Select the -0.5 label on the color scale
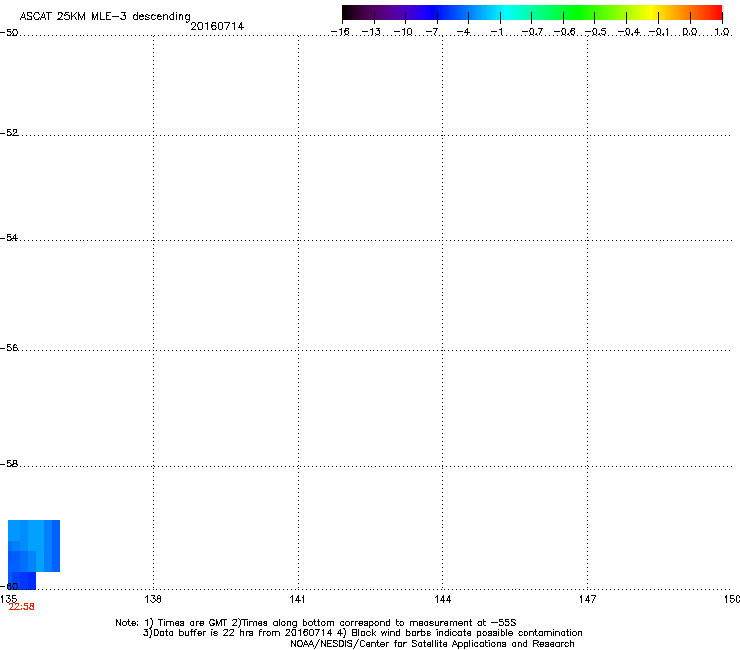The image size is (740, 650). [596, 32]
